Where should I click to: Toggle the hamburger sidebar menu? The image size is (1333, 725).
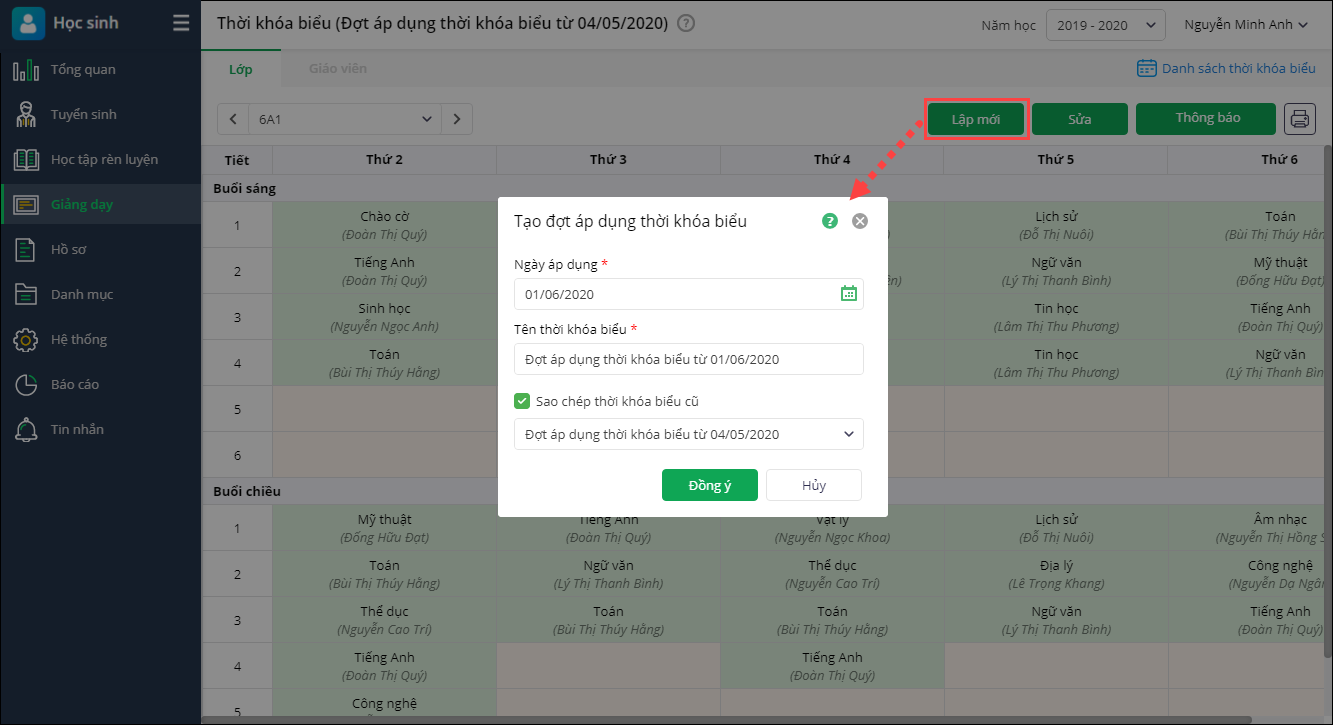[x=181, y=23]
